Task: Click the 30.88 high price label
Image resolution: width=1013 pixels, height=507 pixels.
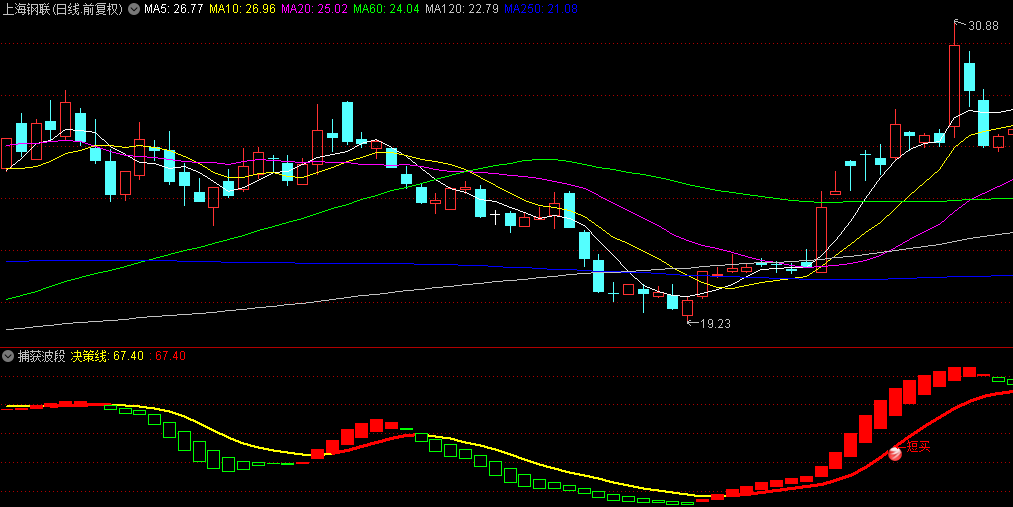Action: (983, 26)
